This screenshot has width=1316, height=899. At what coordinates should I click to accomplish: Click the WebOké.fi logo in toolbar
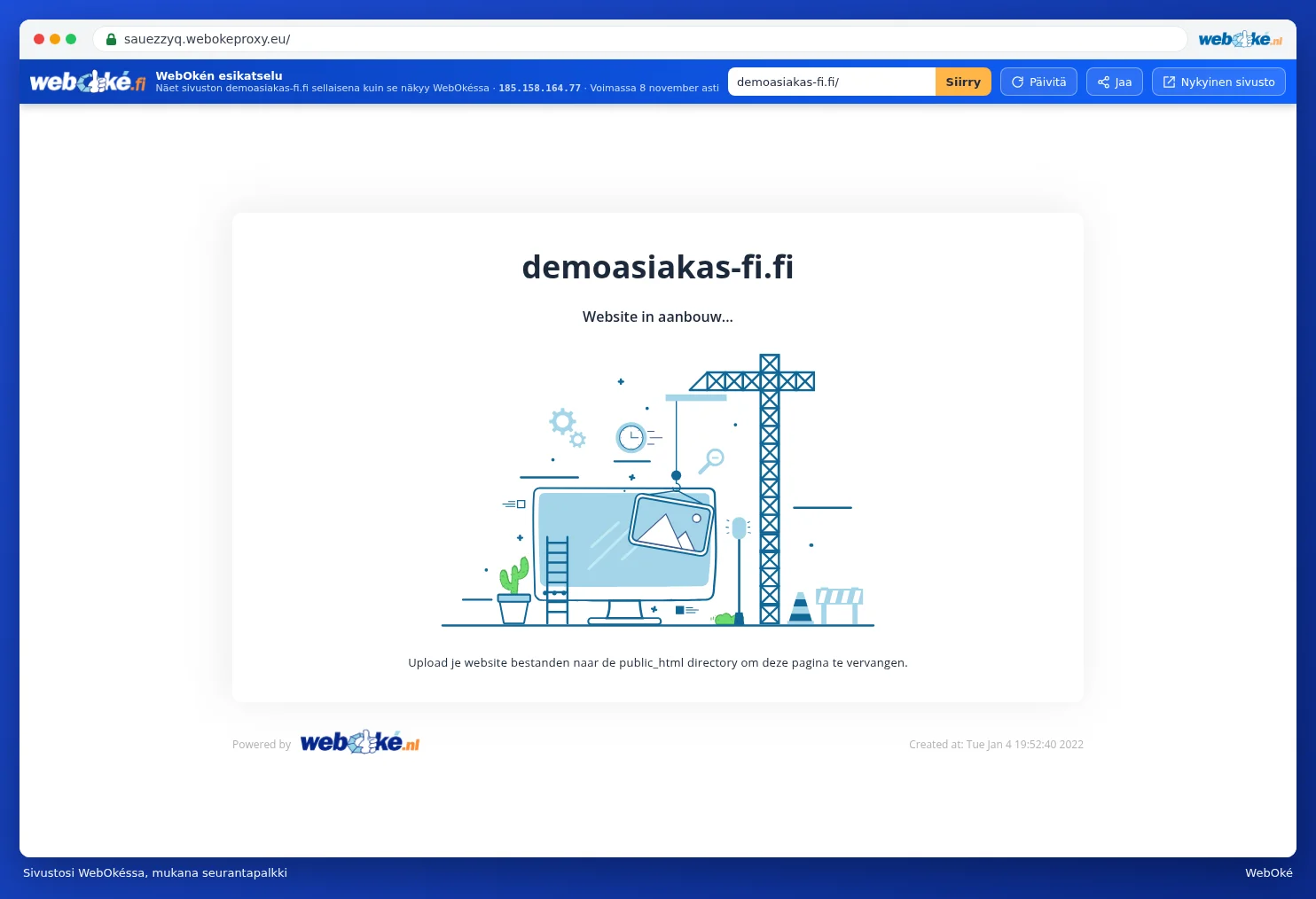coord(88,82)
